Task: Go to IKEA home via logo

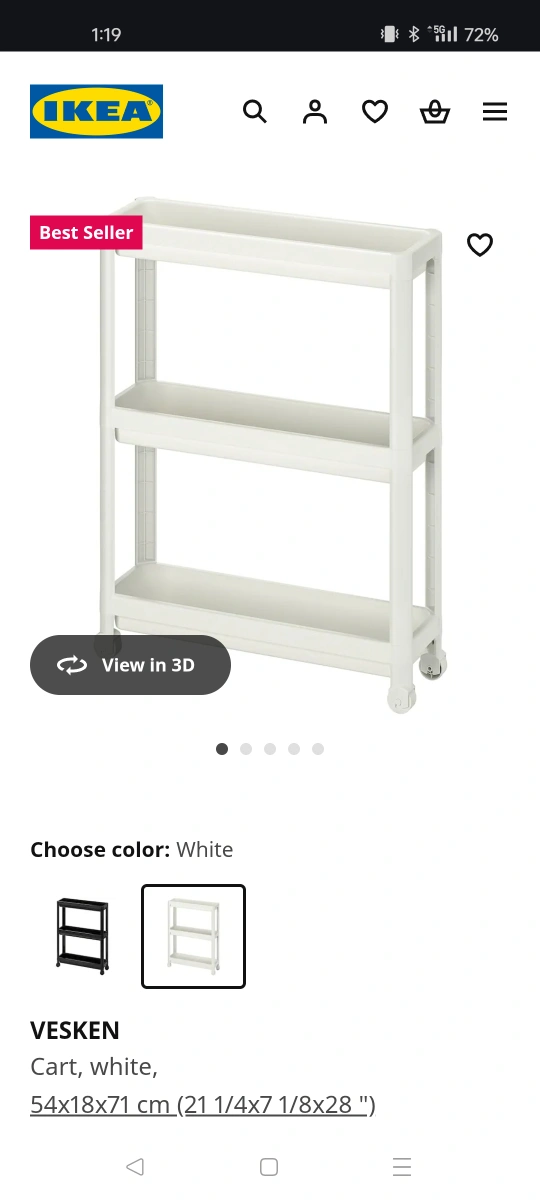Action: (x=96, y=111)
